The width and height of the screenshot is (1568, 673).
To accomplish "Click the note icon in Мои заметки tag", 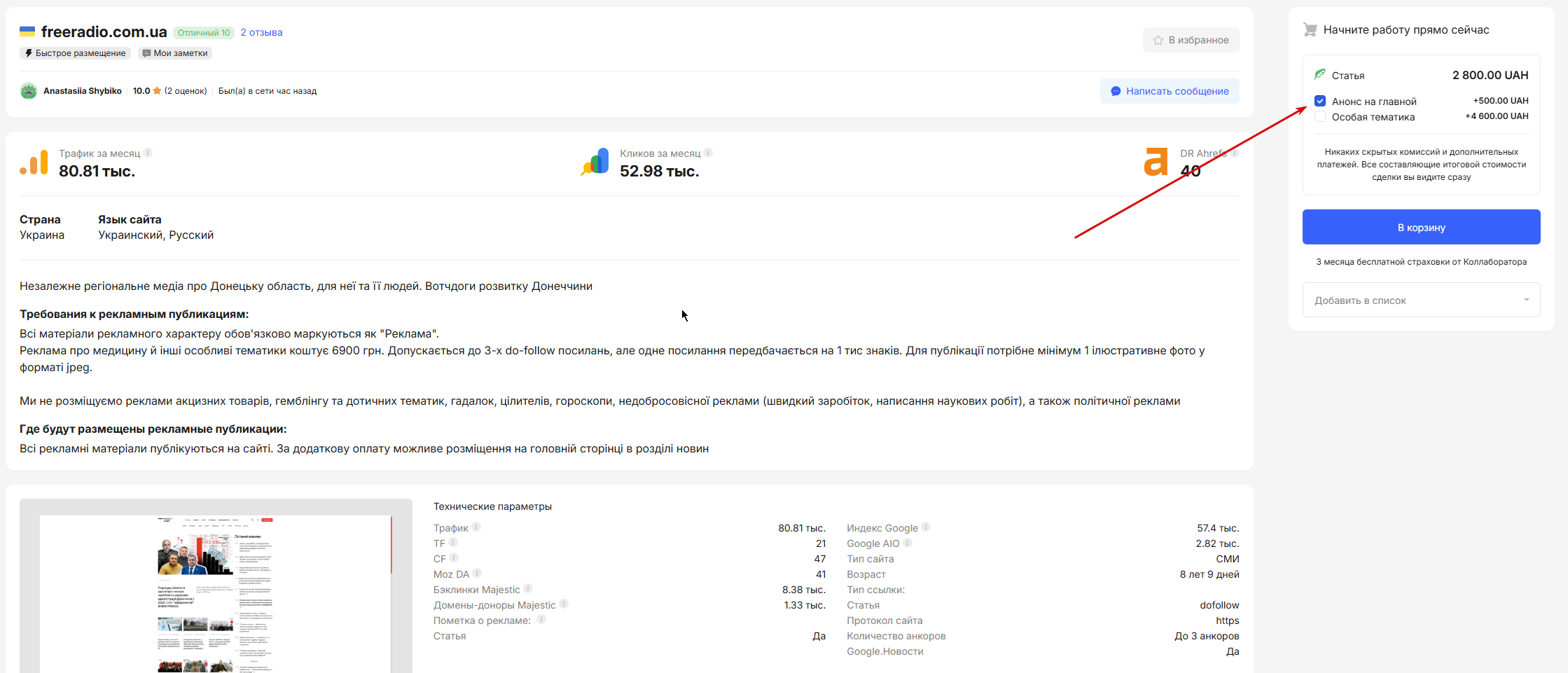I will [146, 53].
